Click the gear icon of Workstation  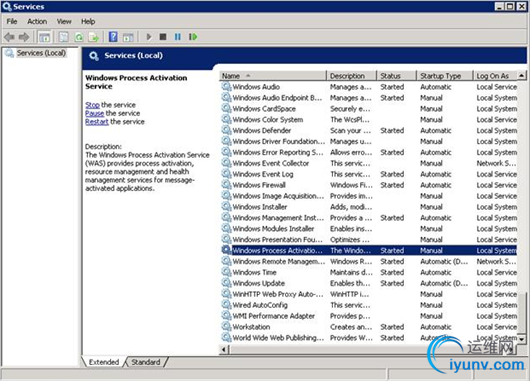[226, 327]
